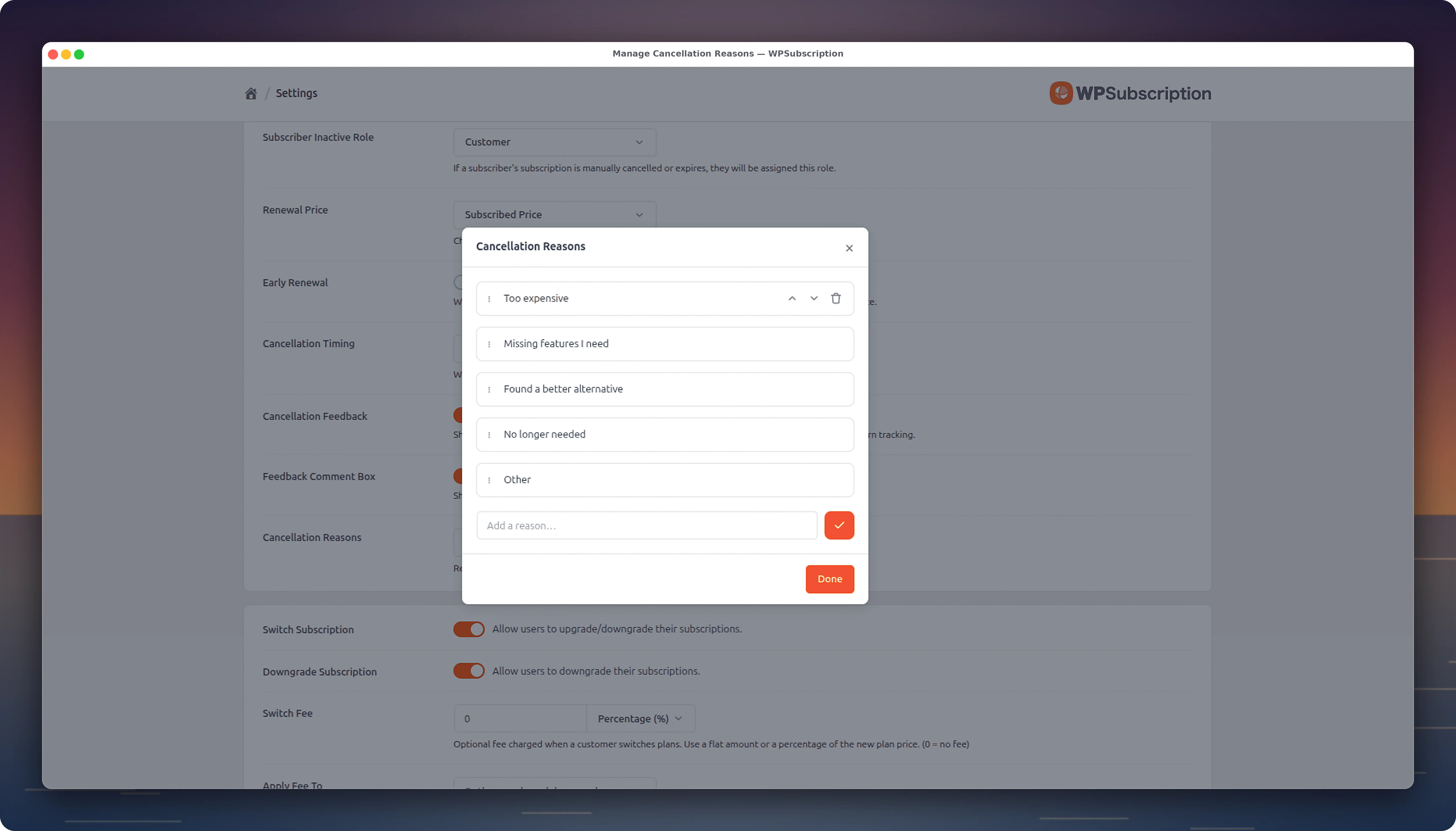1456x831 pixels.
Task: Click the 'Feedback Comment Box' label
Action: (318, 477)
